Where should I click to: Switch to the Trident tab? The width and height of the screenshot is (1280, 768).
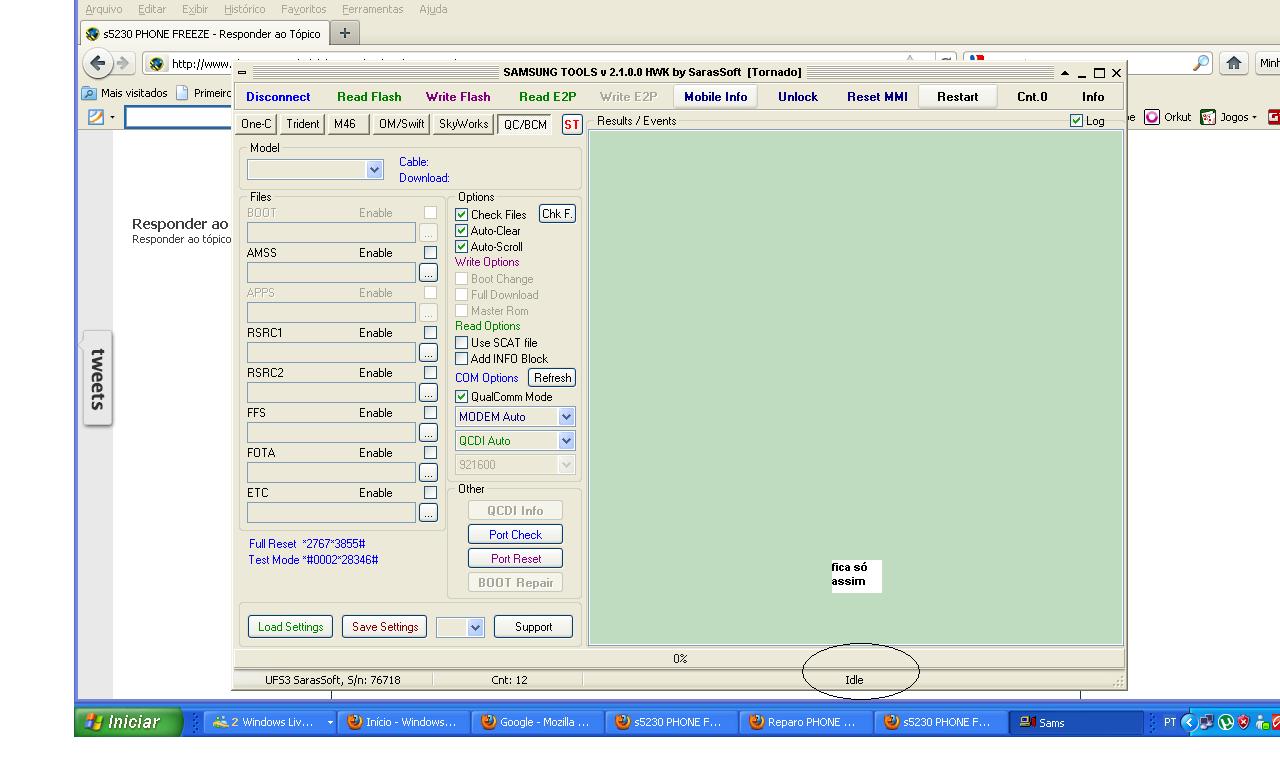click(x=302, y=124)
